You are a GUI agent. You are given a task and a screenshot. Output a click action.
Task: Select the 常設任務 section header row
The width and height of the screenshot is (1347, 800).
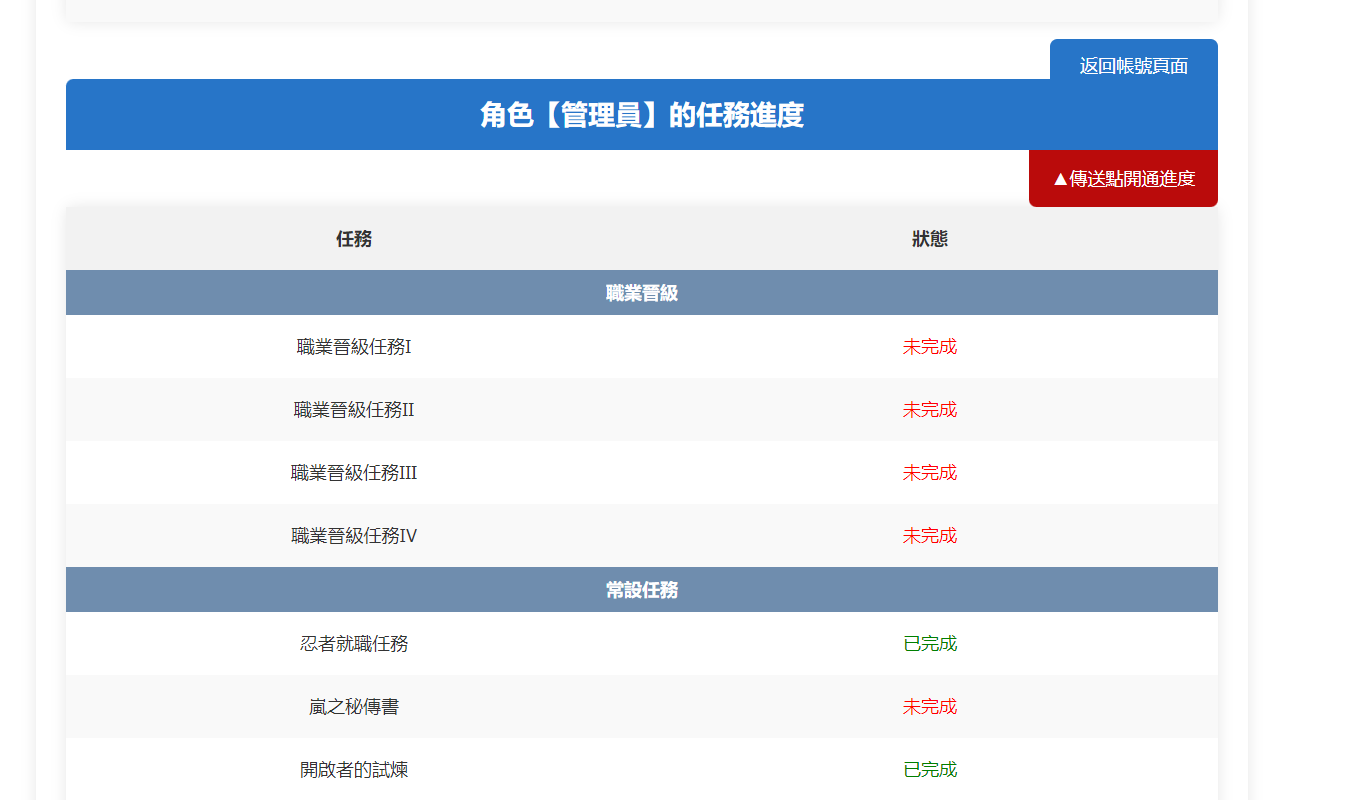(x=642, y=590)
